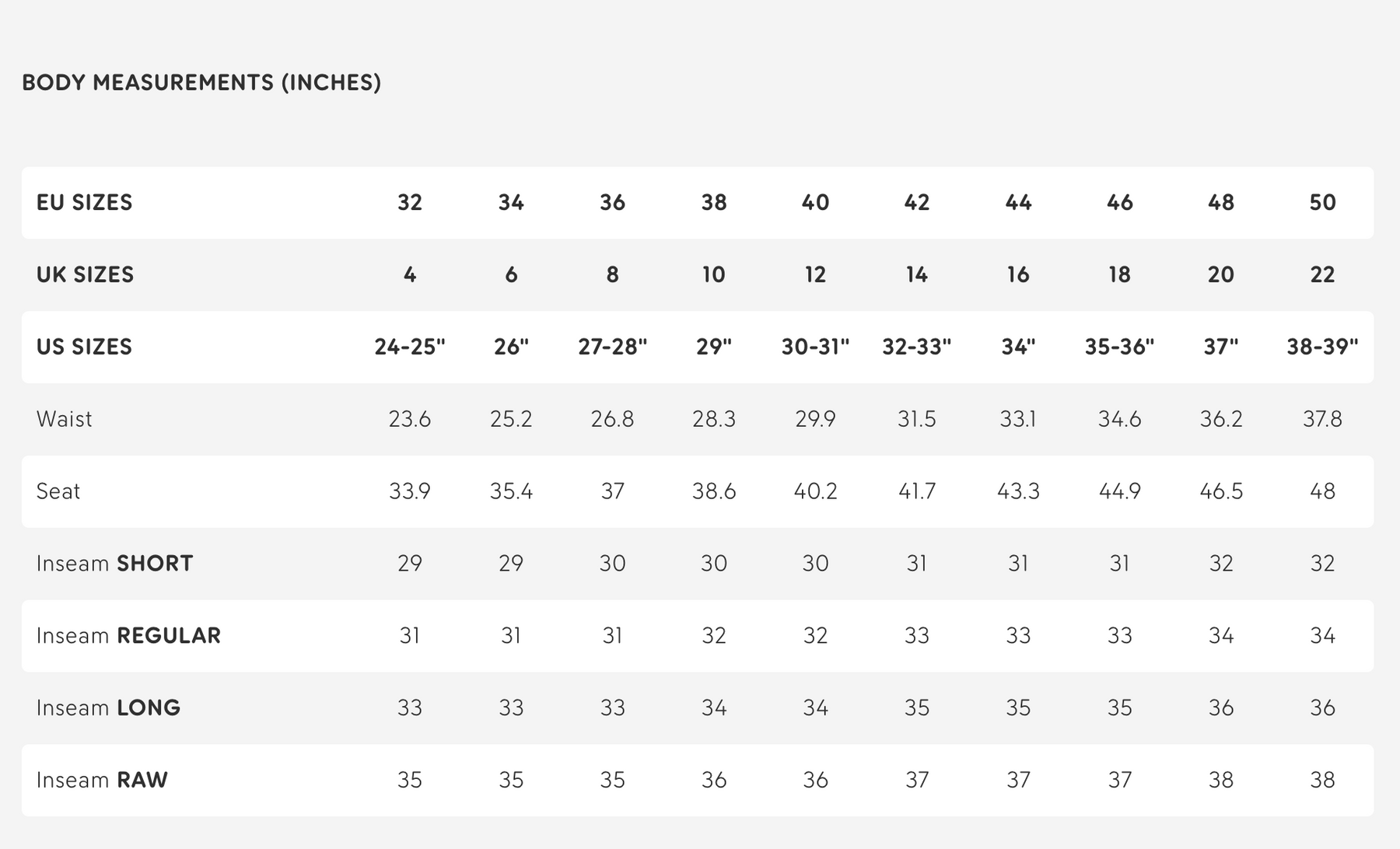Select the EU Sizes row label
1400x849 pixels.
click(84, 203)
